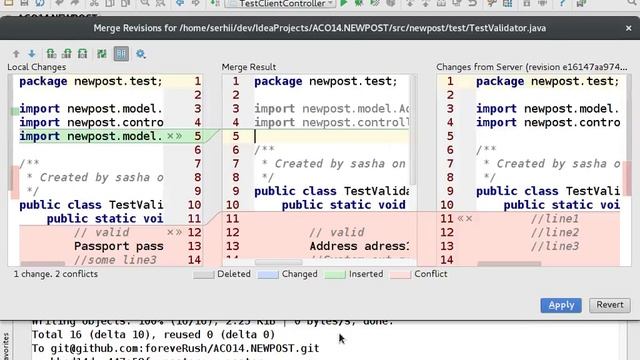
Task: Click the back navigation arrow in IDE toolbar
Action: tap(180, 3)
